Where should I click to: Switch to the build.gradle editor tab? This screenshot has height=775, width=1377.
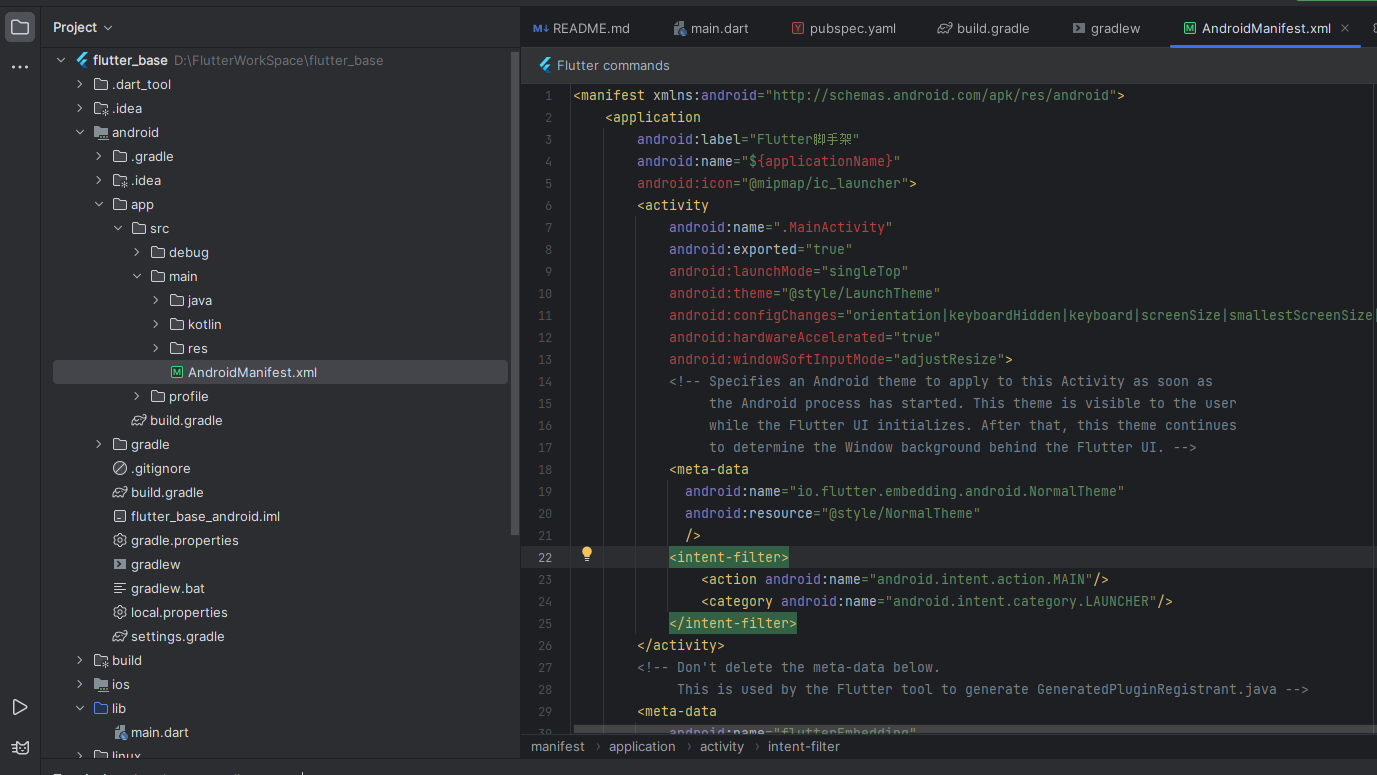coord(983,28)
